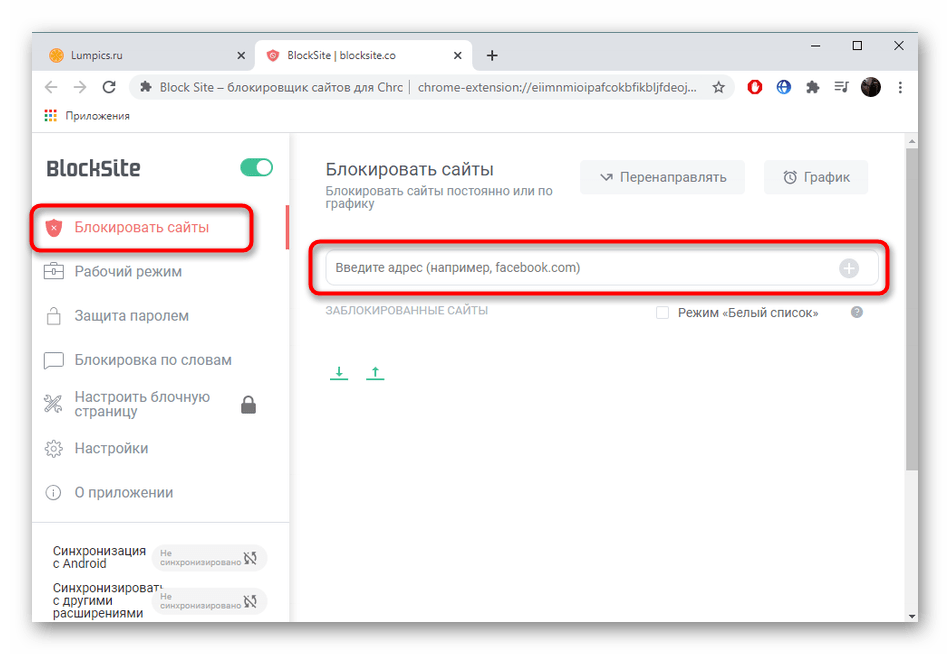Open the Chrome extensions puzzle icon

pos(813,87)
